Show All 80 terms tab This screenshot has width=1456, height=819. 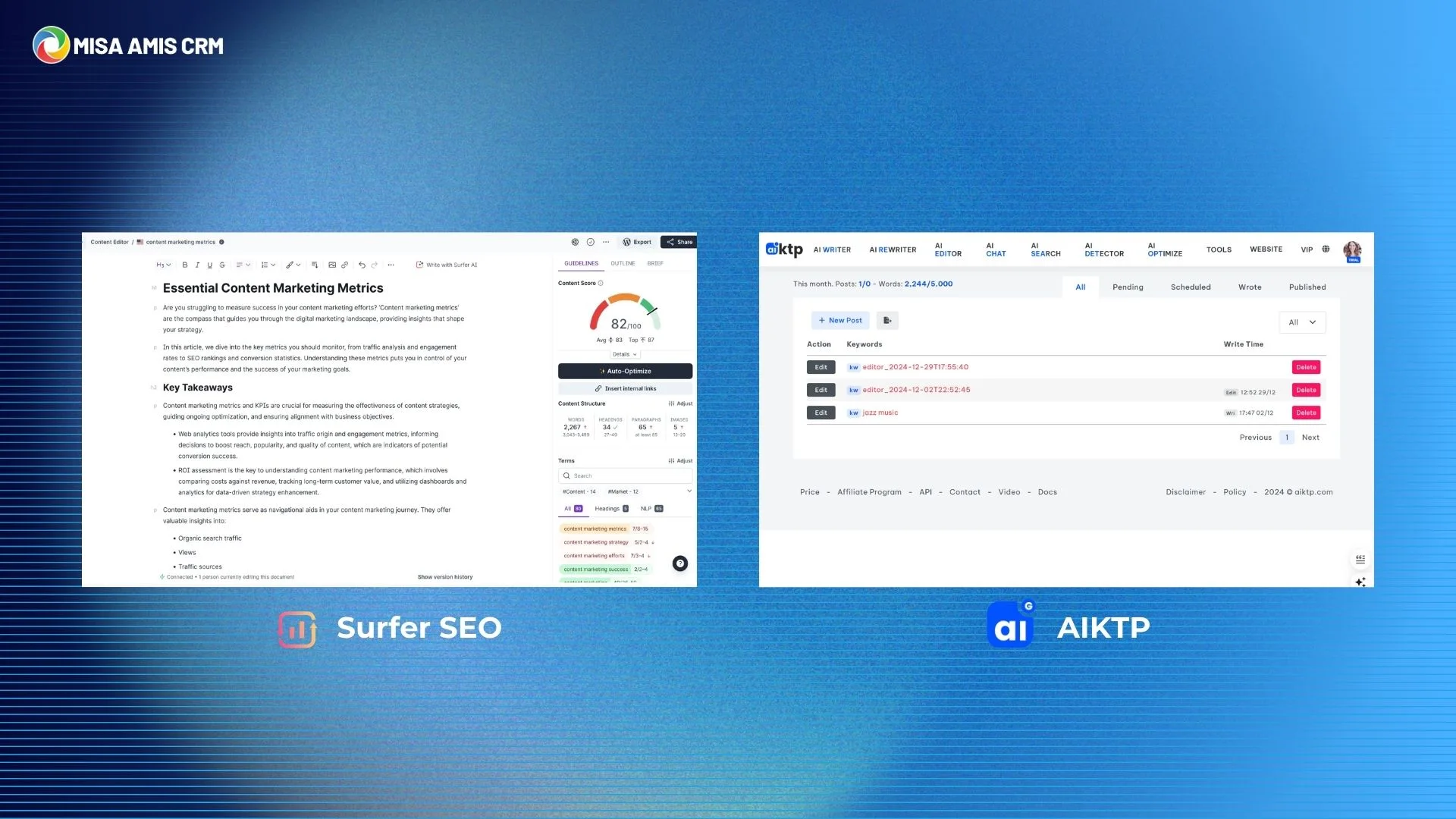click(573, 509)
